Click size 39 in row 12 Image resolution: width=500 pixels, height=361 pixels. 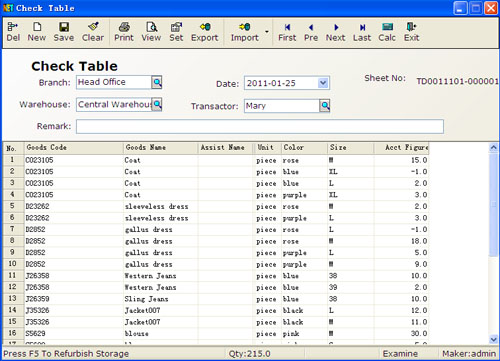pos(333,287)
